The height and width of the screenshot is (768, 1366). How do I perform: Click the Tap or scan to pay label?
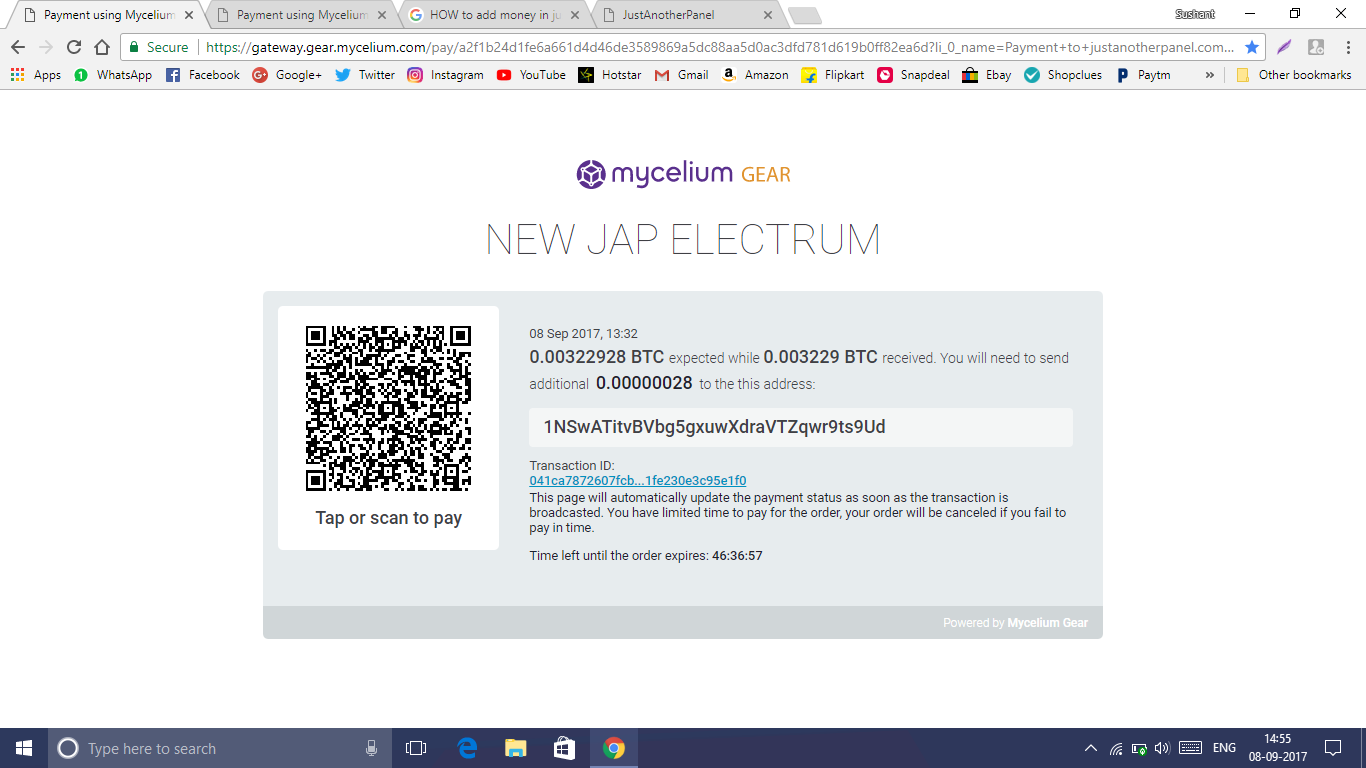point(389,518)
